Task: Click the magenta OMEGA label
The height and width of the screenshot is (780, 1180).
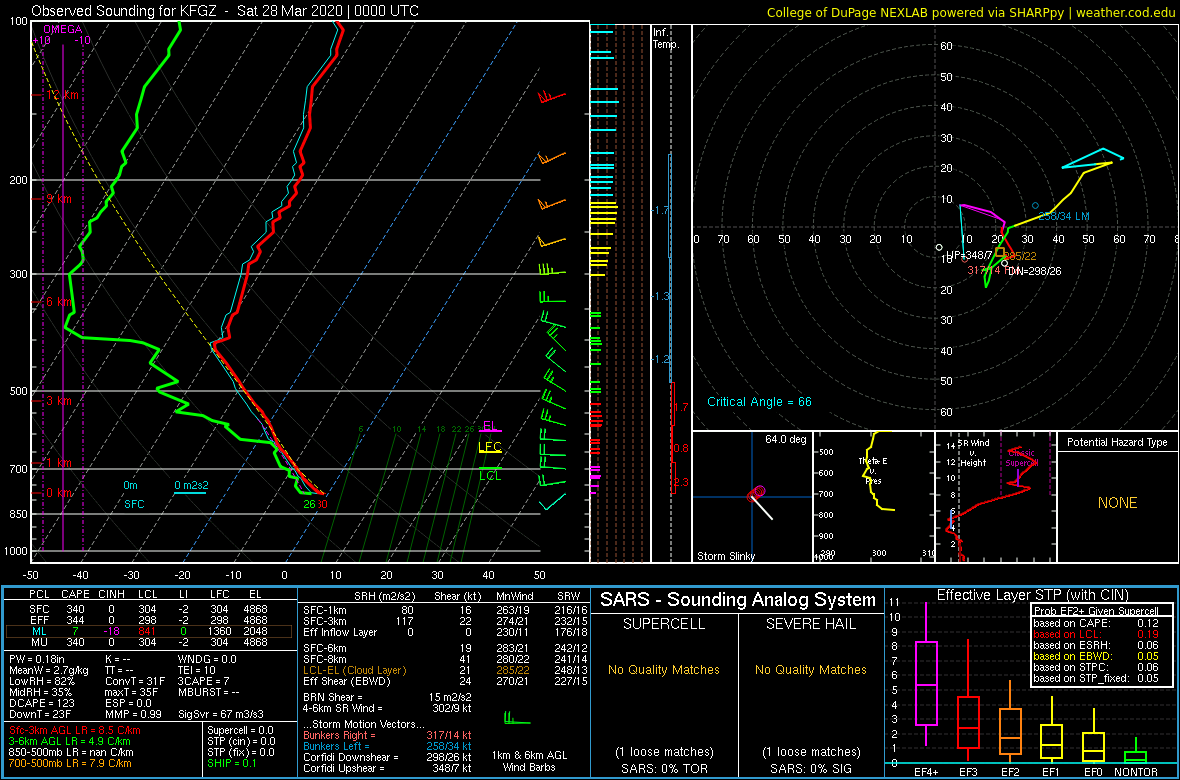Action: tap(60, 30)
